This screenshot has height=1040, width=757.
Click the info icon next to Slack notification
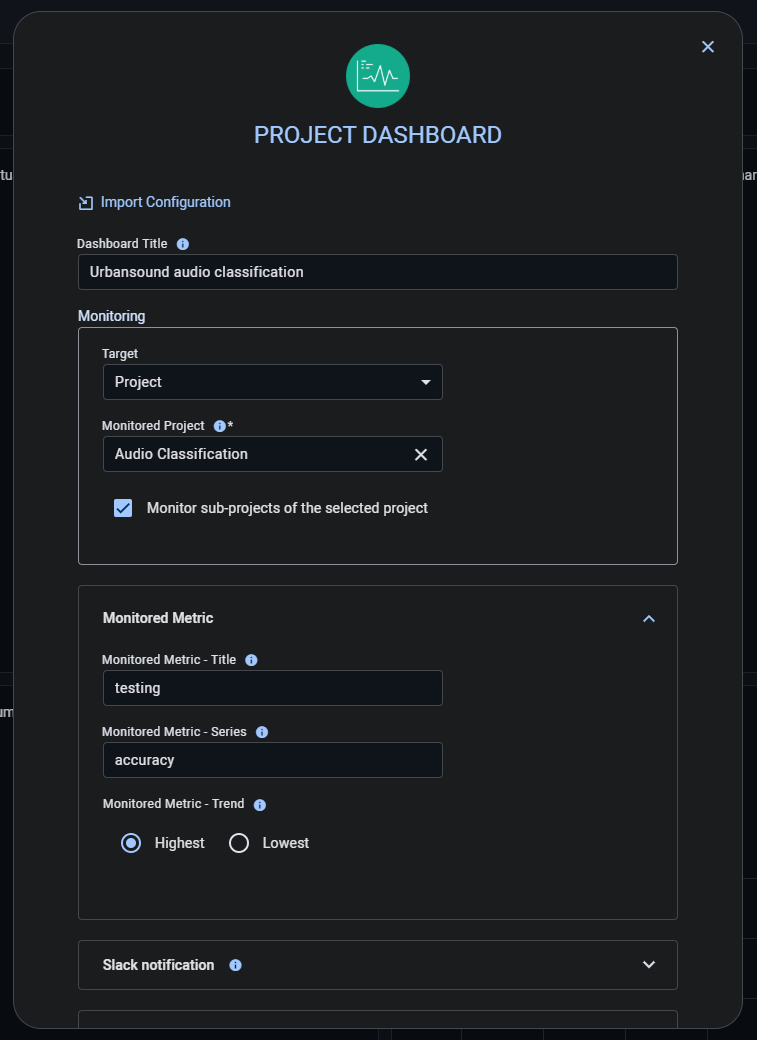235,965
